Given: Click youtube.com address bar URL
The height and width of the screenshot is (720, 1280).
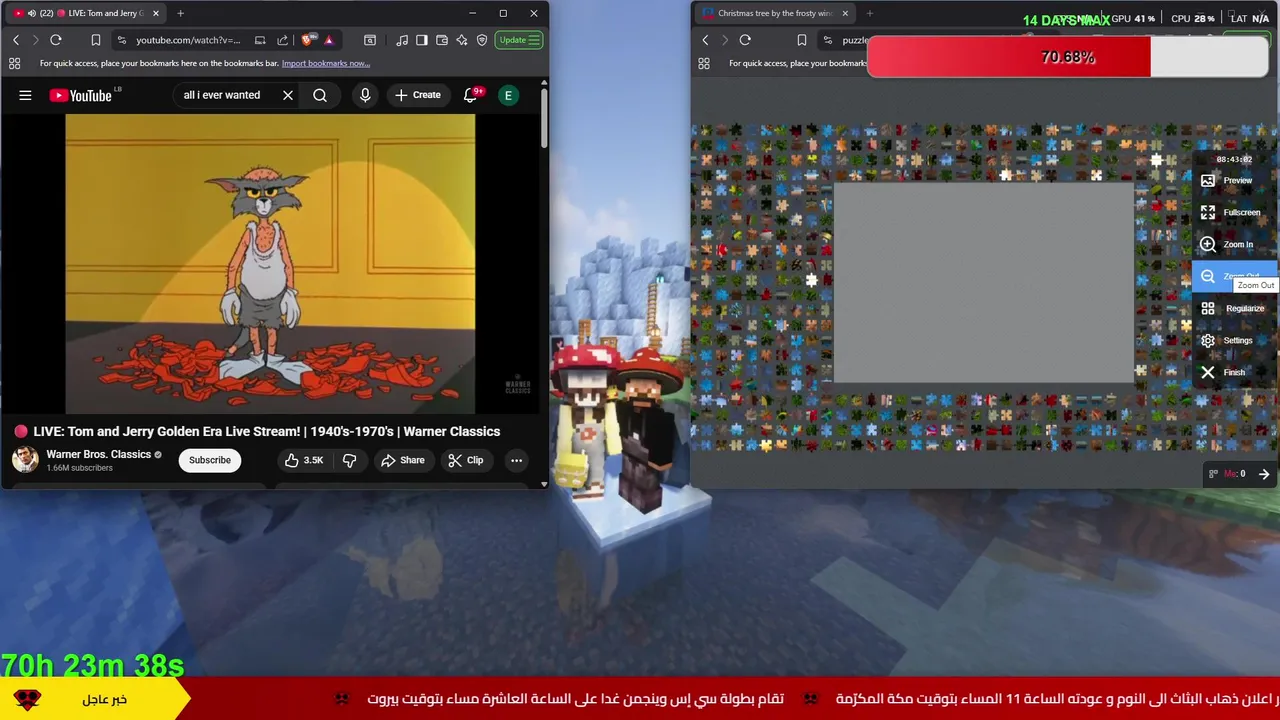Looking at the screenshot, I should tap(188, 40).
